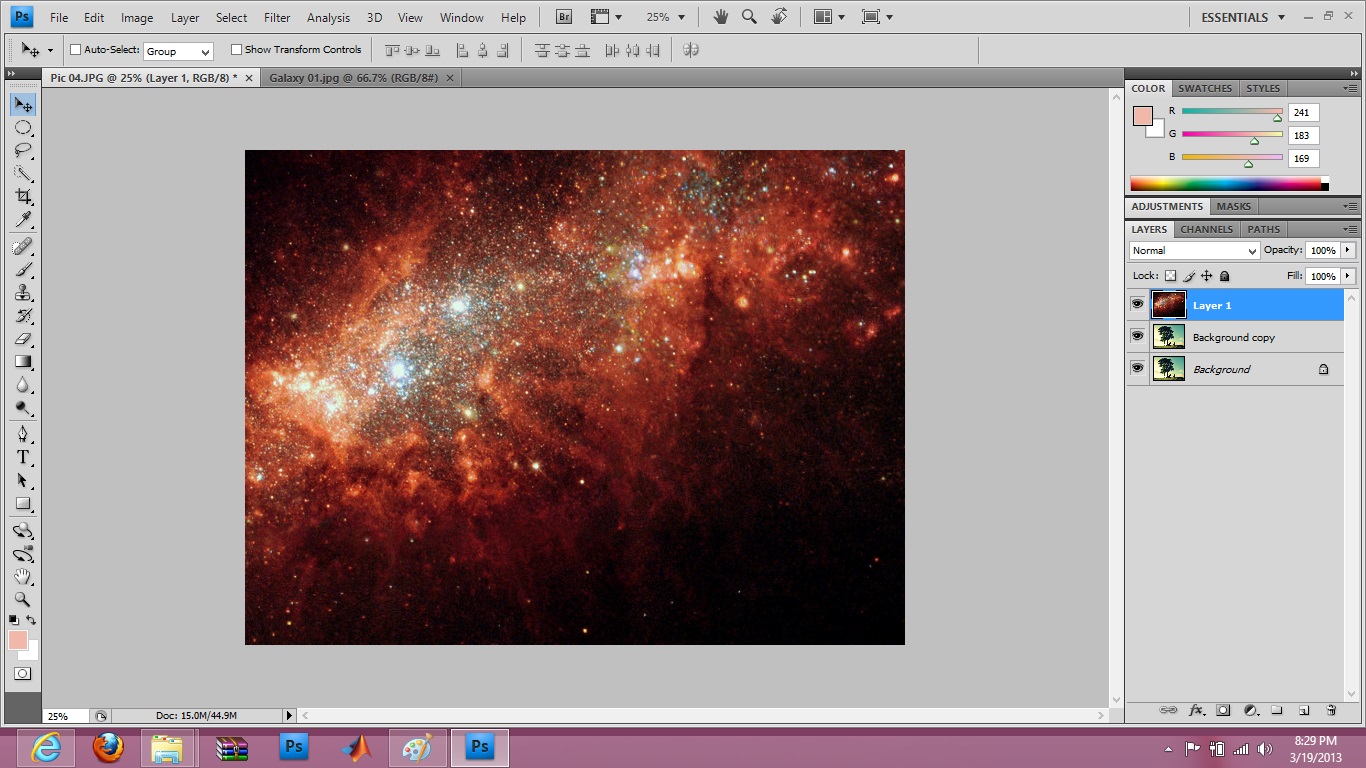Select the Path Selection tool

pyautogui.click(x=23, y=481)
